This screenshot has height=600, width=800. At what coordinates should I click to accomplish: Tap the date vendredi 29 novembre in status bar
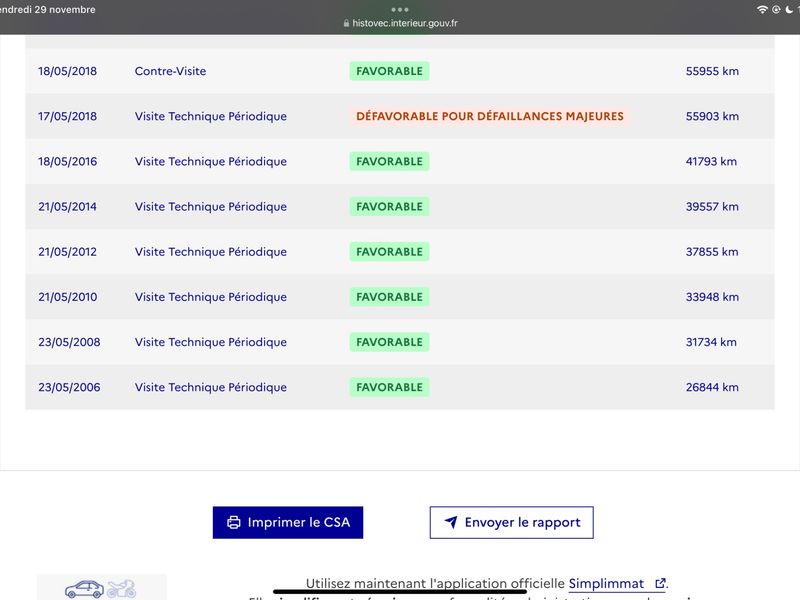coord(47,9)
